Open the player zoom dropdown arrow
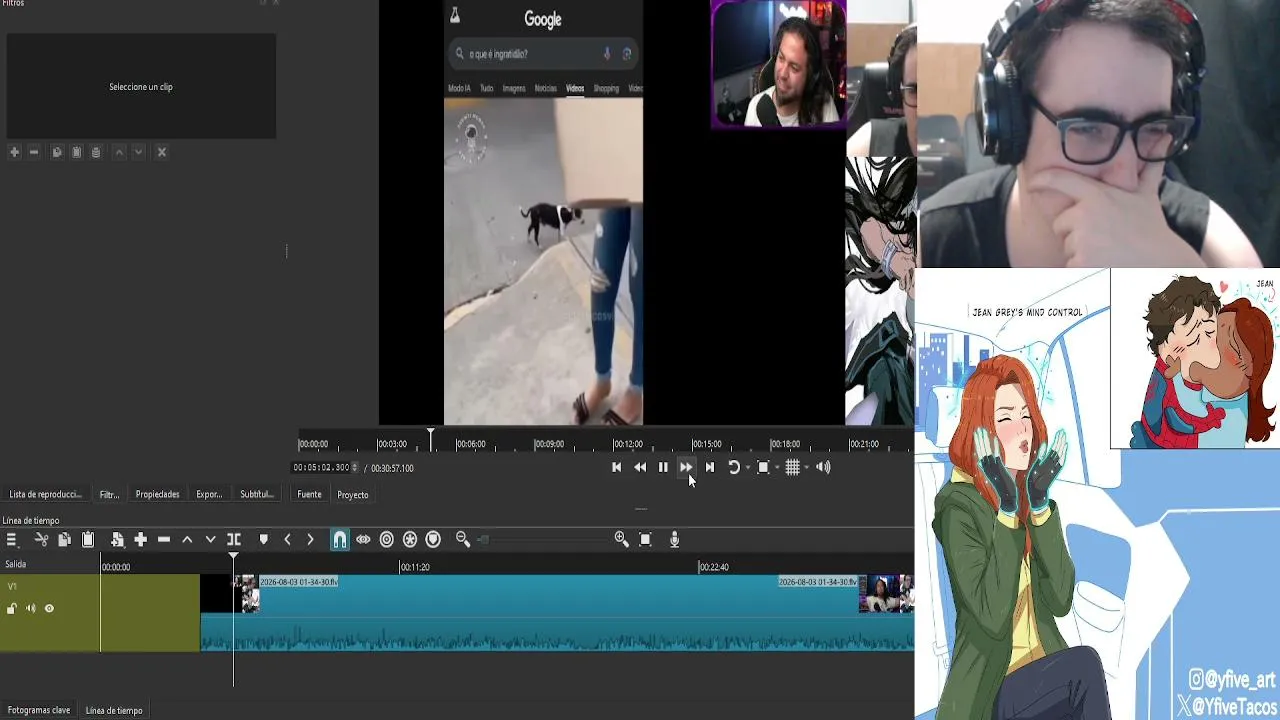This screenshot has height=720, width=1280. click(777, 468)
